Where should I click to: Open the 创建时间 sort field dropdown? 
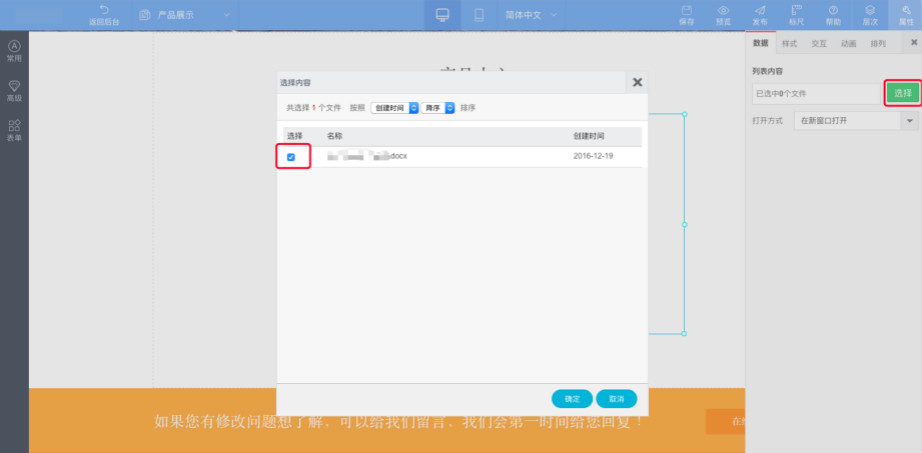pos(394,107)
